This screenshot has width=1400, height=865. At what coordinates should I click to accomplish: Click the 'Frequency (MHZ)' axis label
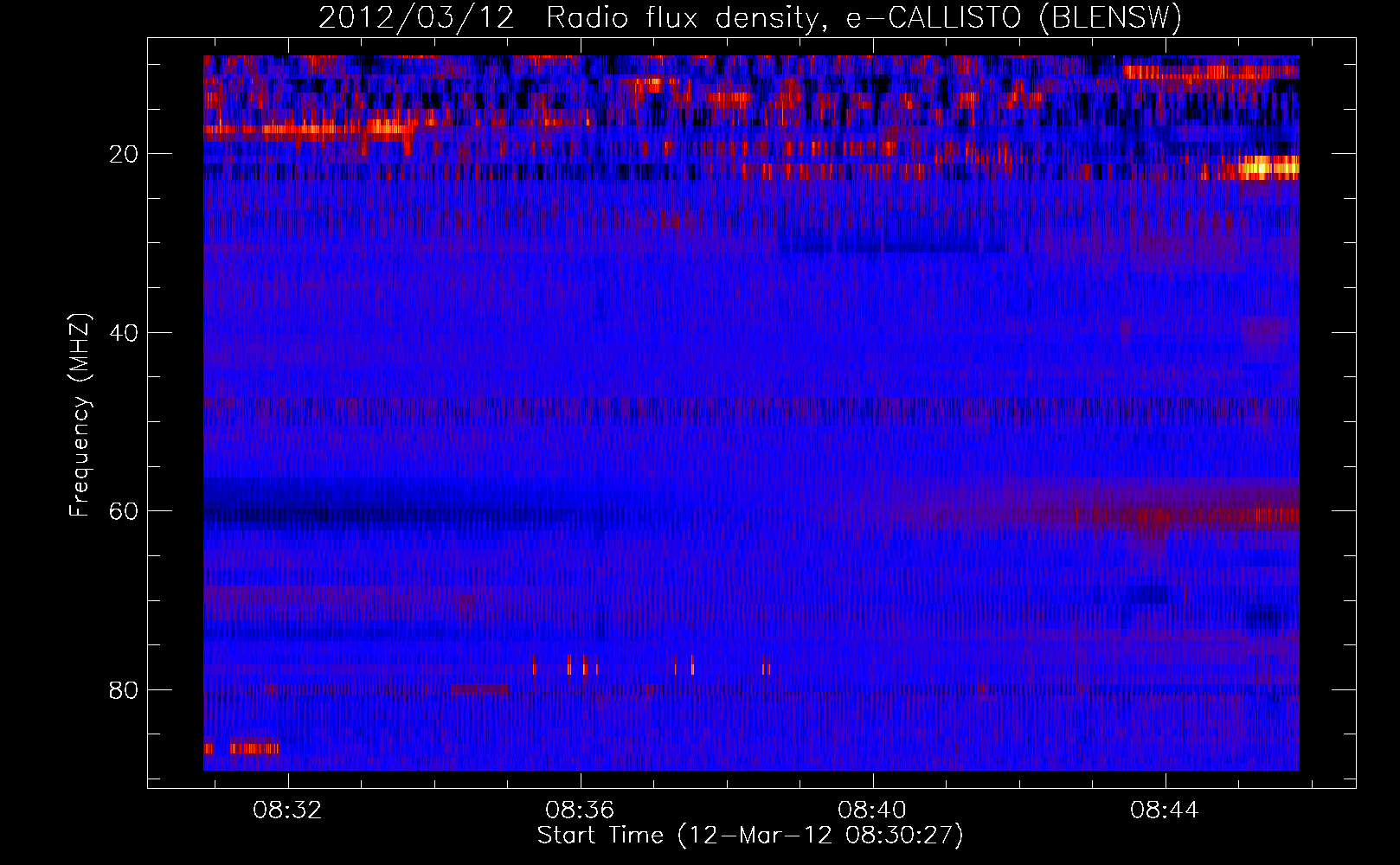click(80, 414)
